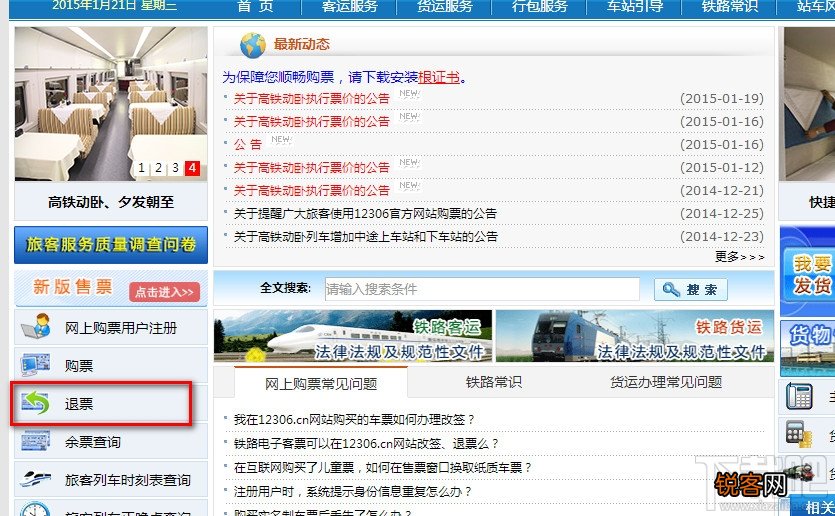This screenshot has height=516, width=835.
Task: Open FAQ 注册用户时，系统提示身份信息重复怎么办
Action: [x=353, y=492]
